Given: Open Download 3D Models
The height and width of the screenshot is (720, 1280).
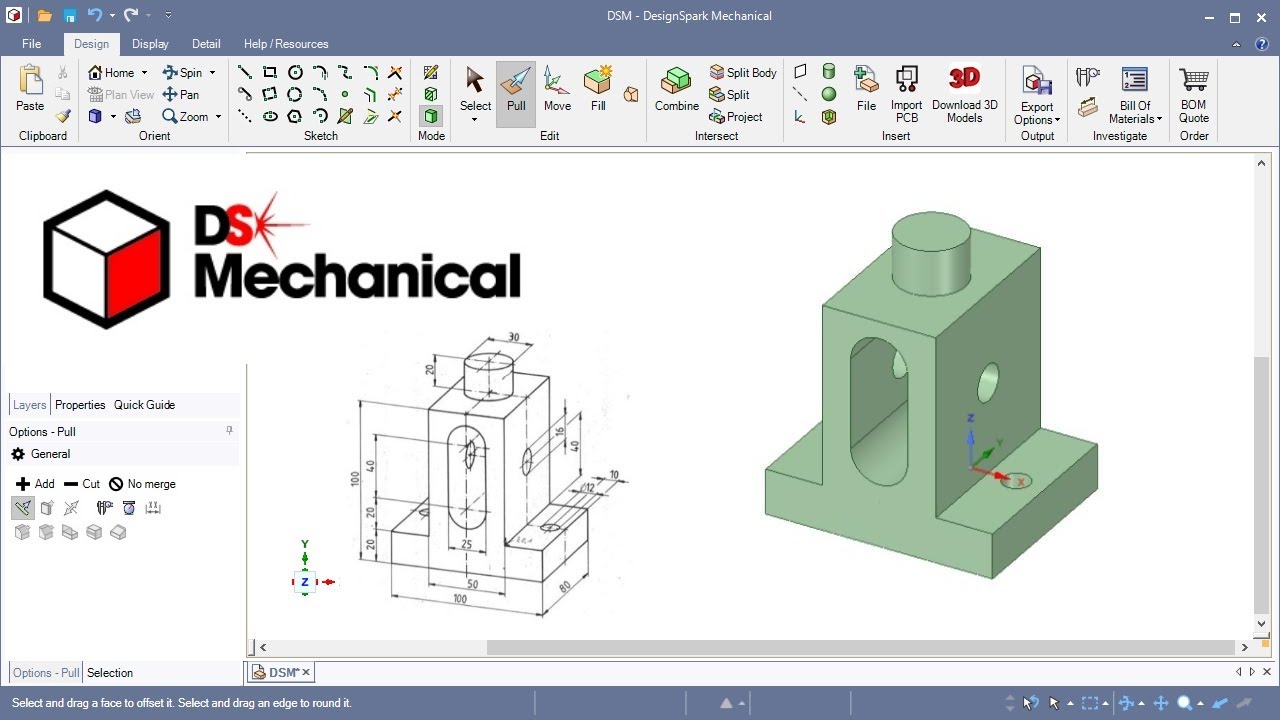Looking at the screenshot, I should 964,92.
